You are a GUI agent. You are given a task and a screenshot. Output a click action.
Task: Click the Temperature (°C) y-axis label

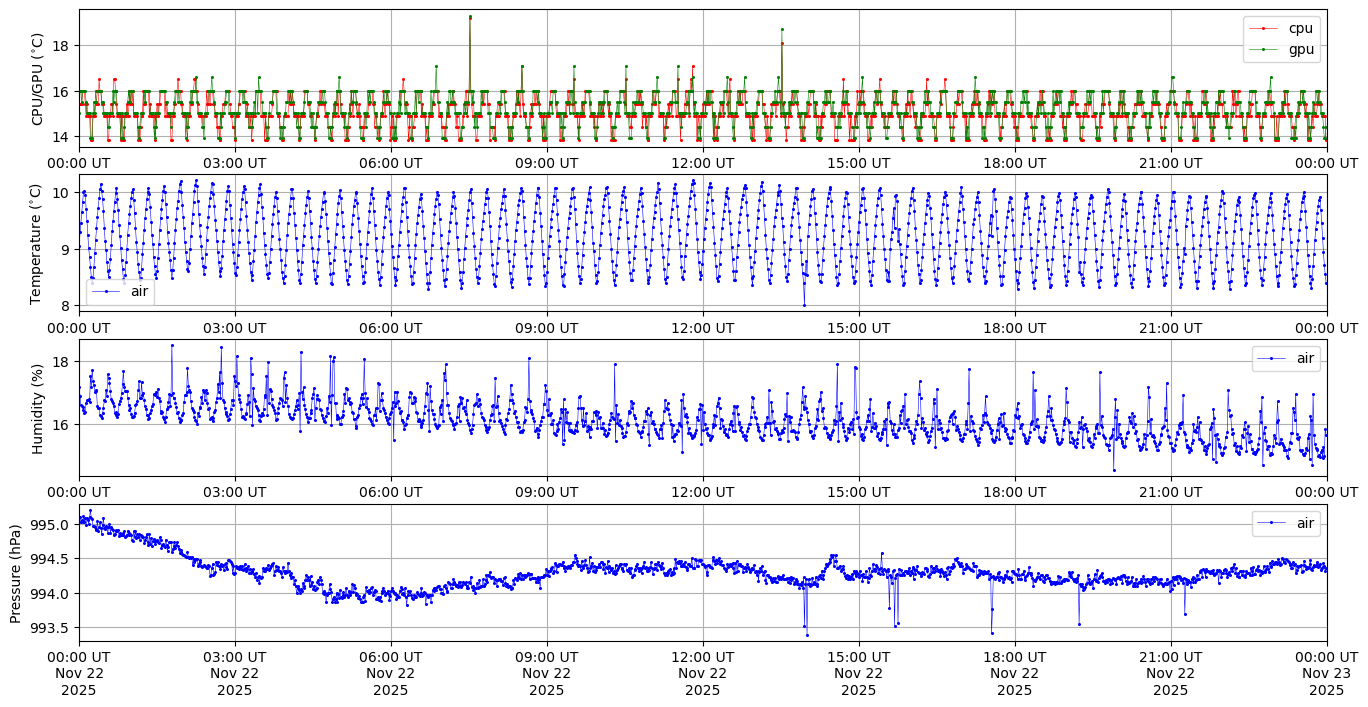37,243
